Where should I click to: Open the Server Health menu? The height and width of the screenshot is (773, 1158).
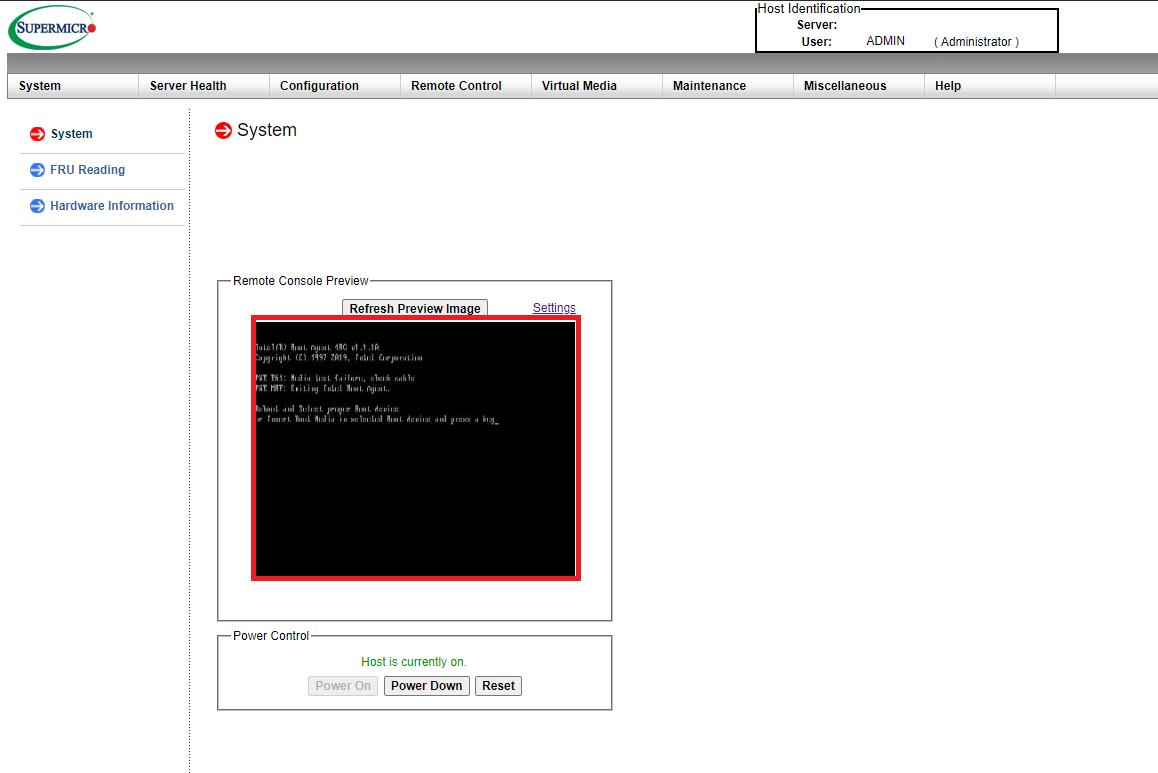(188, 86)
